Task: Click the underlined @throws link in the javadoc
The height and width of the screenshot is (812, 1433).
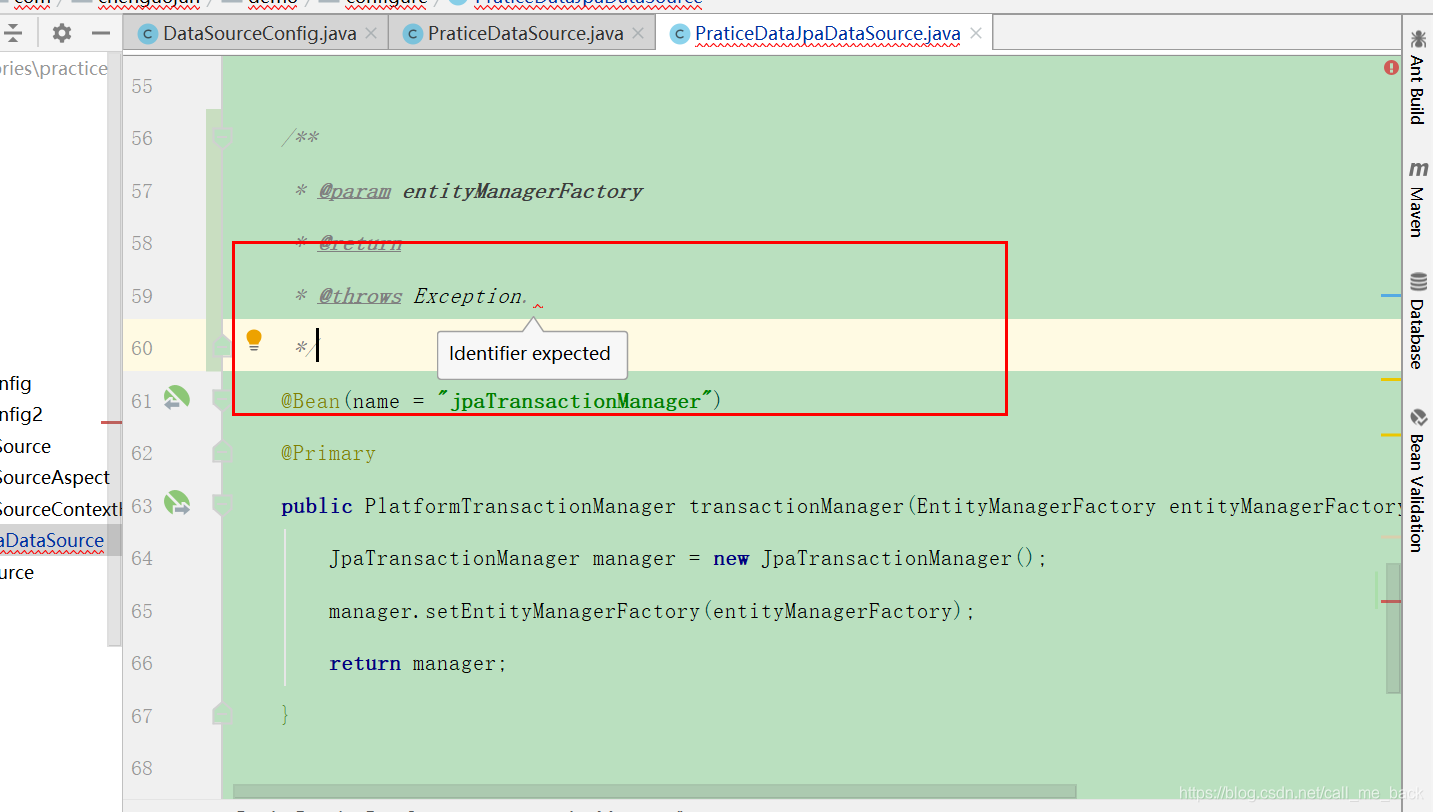Action: pyautogui.click(x=360, y=295)
